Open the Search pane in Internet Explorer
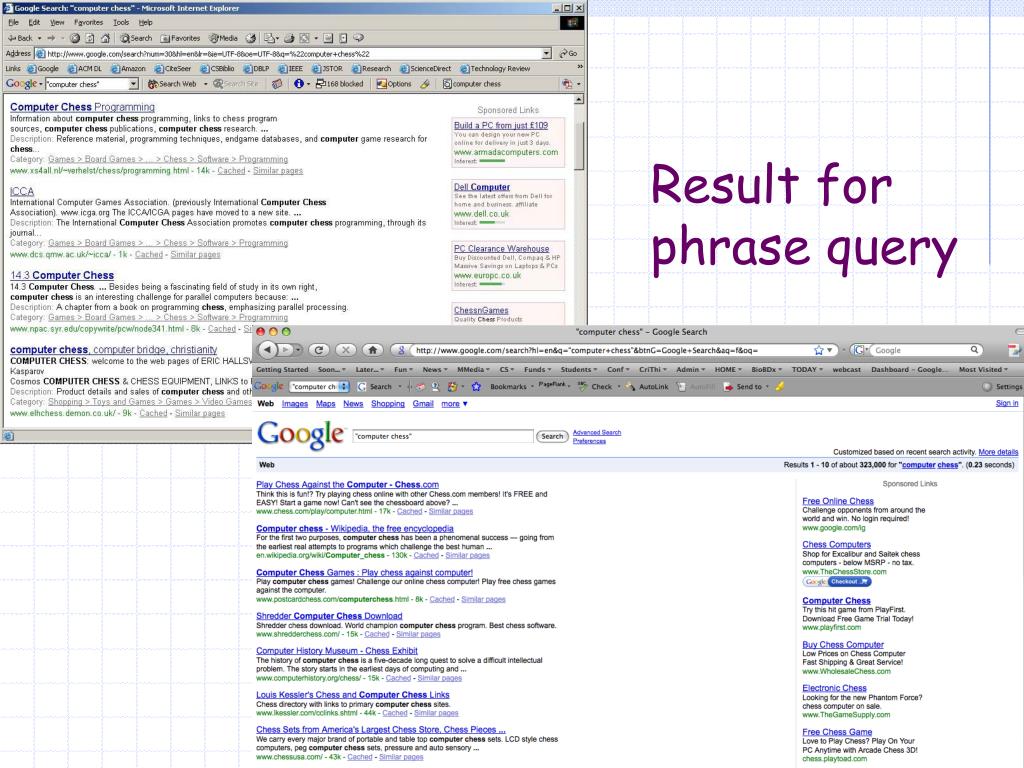1024x768 pixels. (x=136, y=38)
